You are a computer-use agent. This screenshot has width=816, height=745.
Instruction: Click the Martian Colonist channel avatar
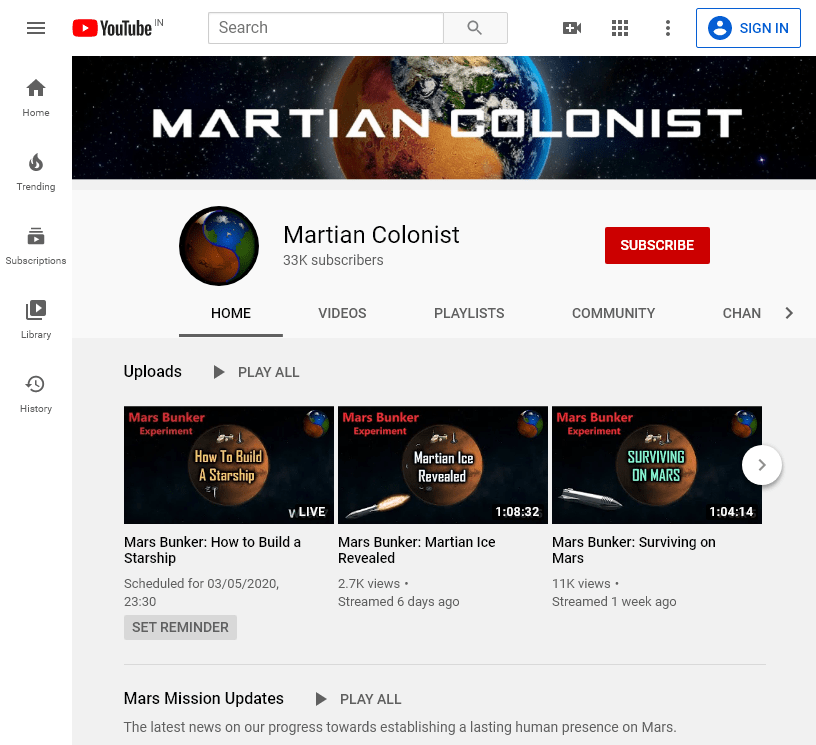click(219, 246)
